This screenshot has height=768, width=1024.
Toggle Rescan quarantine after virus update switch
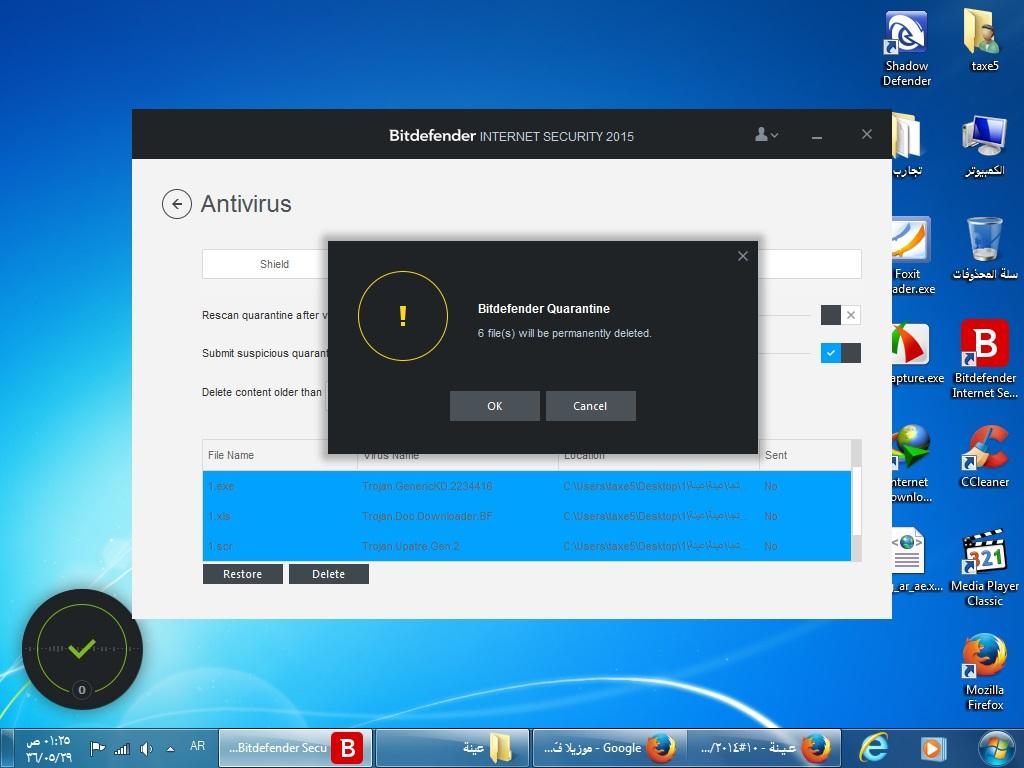click(x=840, y=315)
